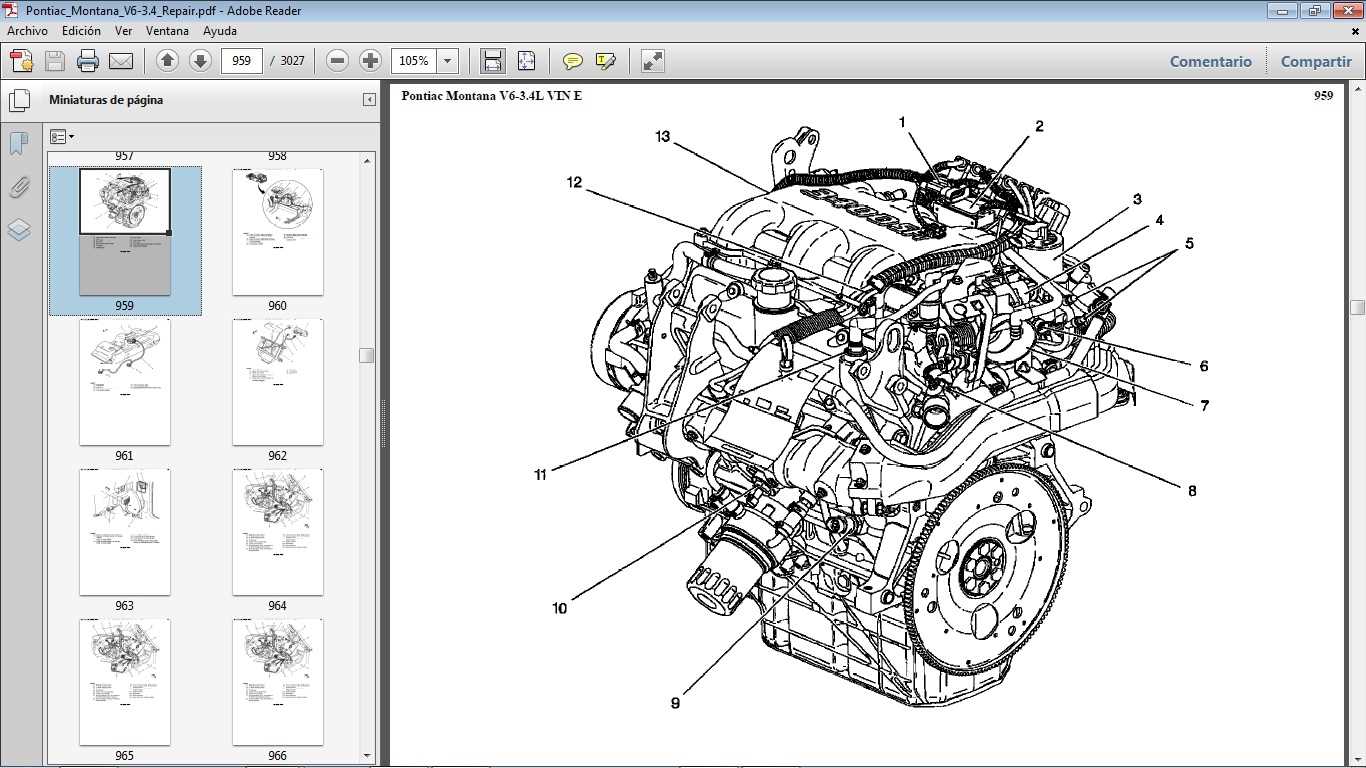This screenshot has width=1366, height=768.
Task: Open the Archivo menu
Action: tap(28, 31)
